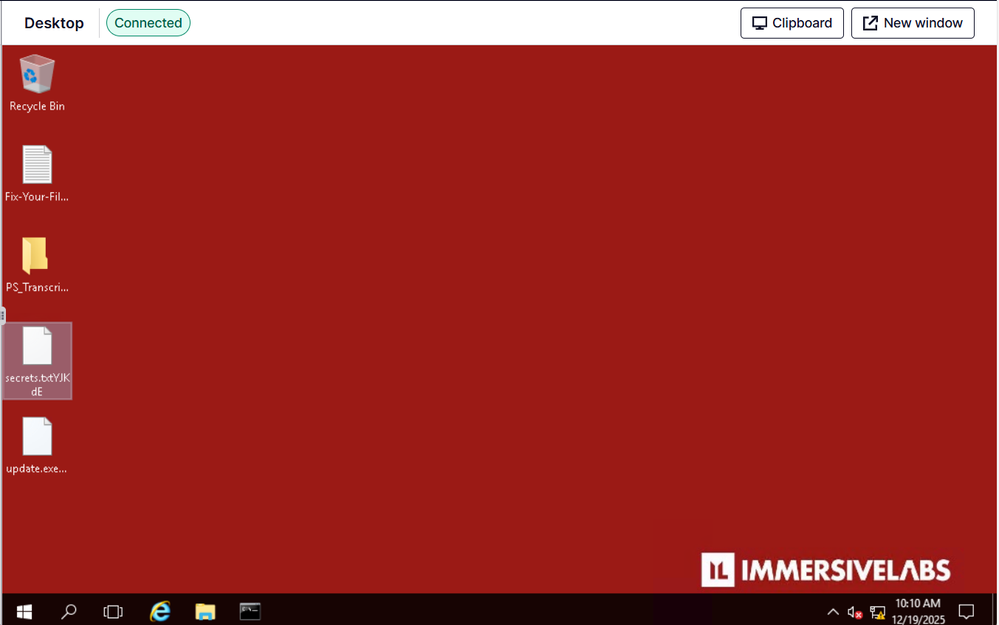
Task: Open Command Prompt from the taskbar
Action: (250, 611)
